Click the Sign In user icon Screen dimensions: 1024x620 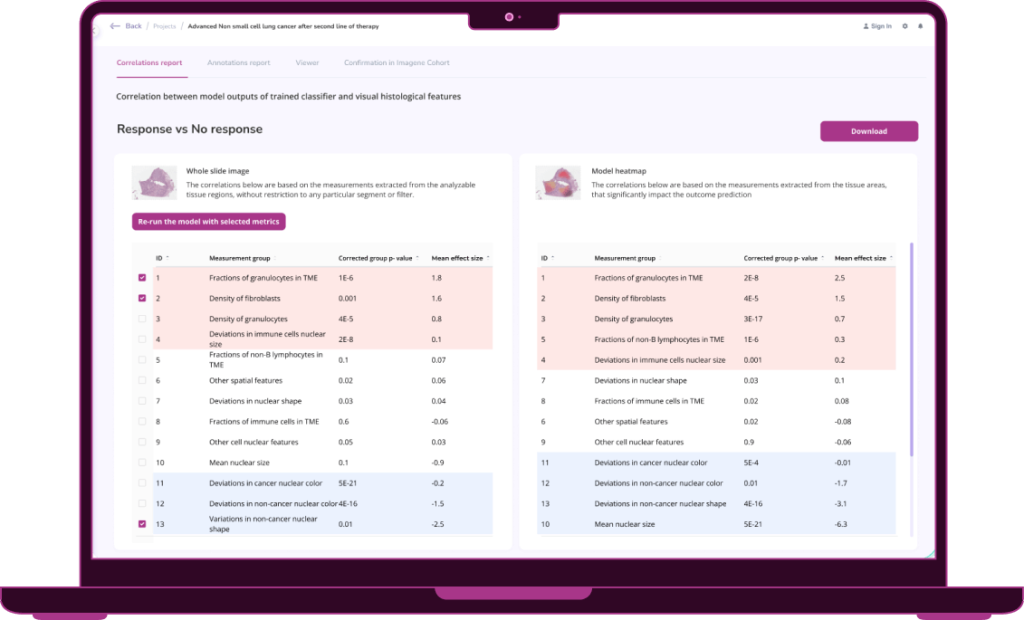point(866,26)
